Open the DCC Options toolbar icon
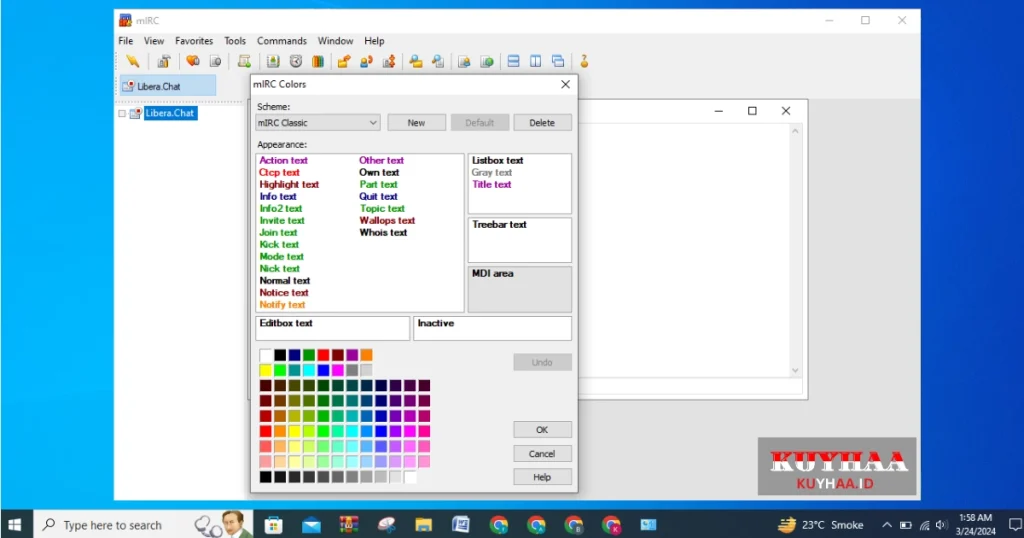Screen dimensions: 1024x538 (389, 61)
